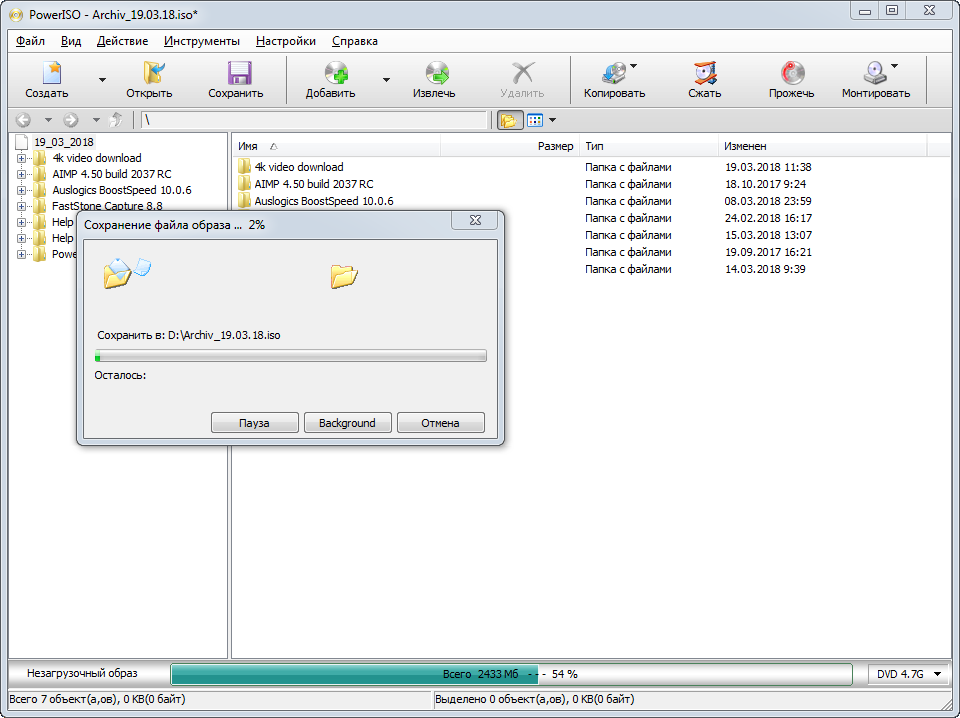960x718 pixels.
Task: Open the Вид menu
Action: [x=71, y=41]
